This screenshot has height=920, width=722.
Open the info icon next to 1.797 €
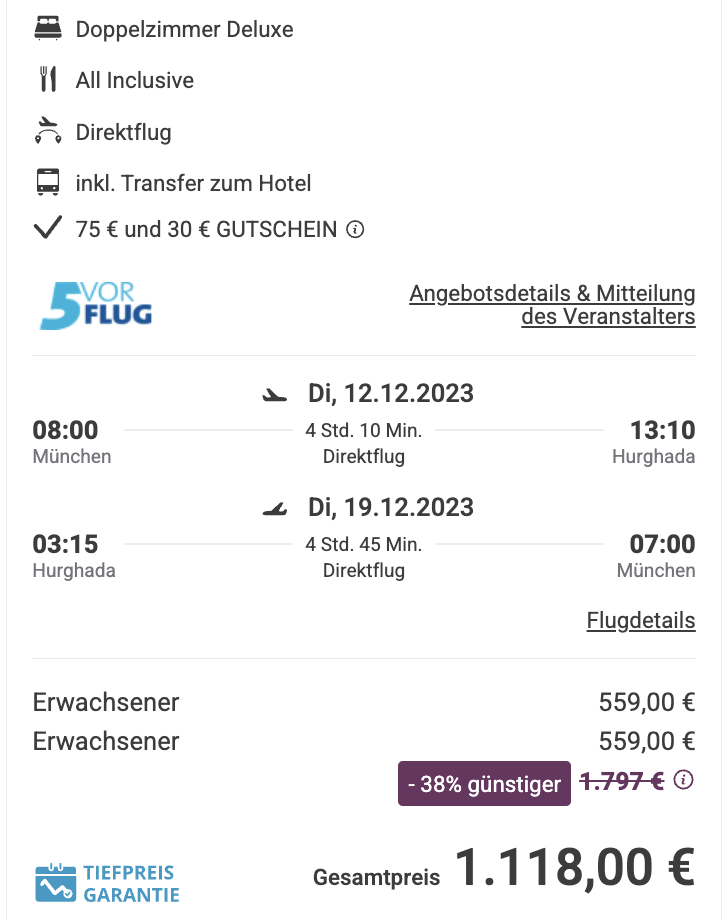coord(684,780)
